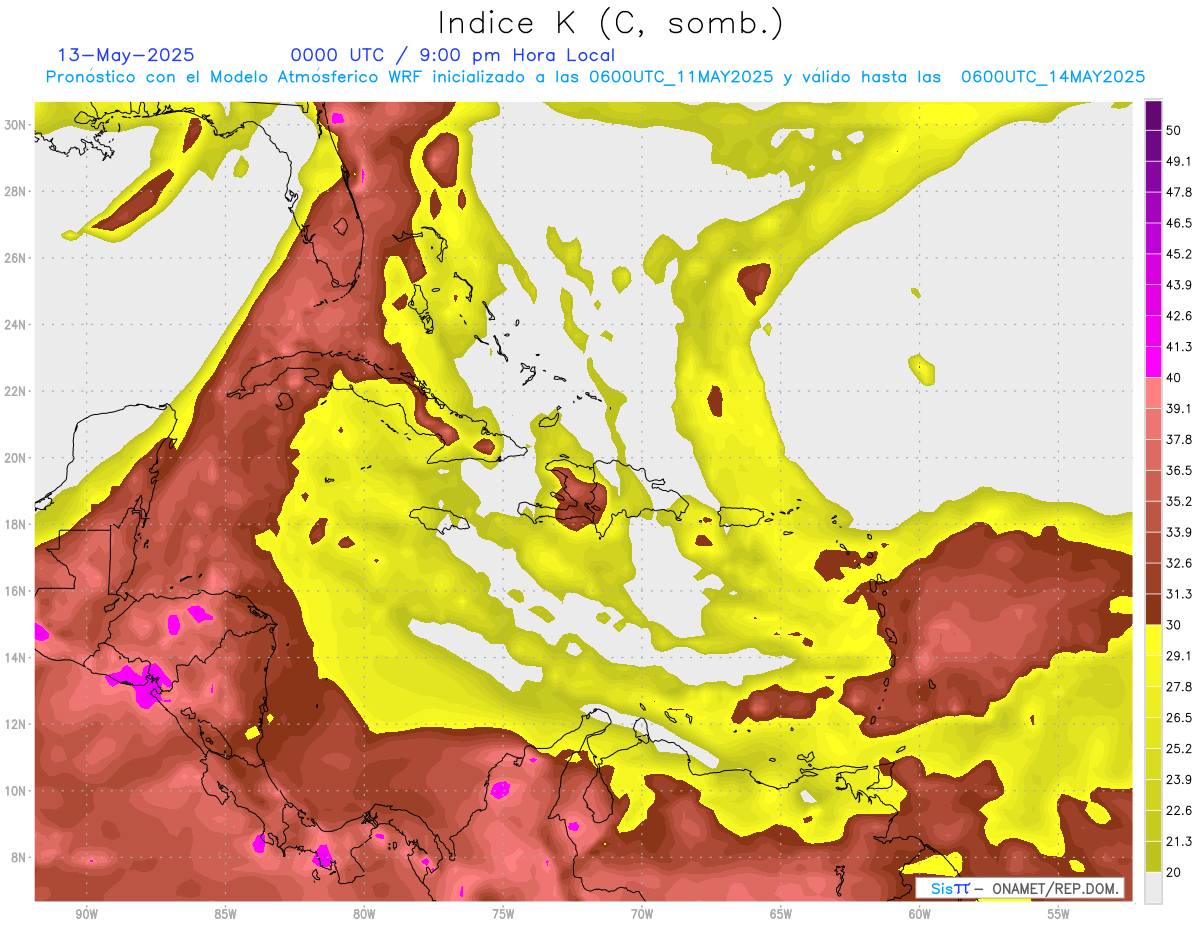Click the 28N latitude axis label
The image size is (1200, 927).
(17, 191)
